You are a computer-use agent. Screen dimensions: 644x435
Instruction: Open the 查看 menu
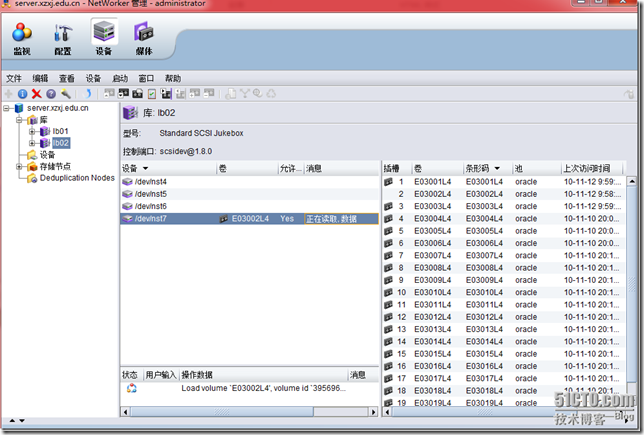tap(67, 78)
